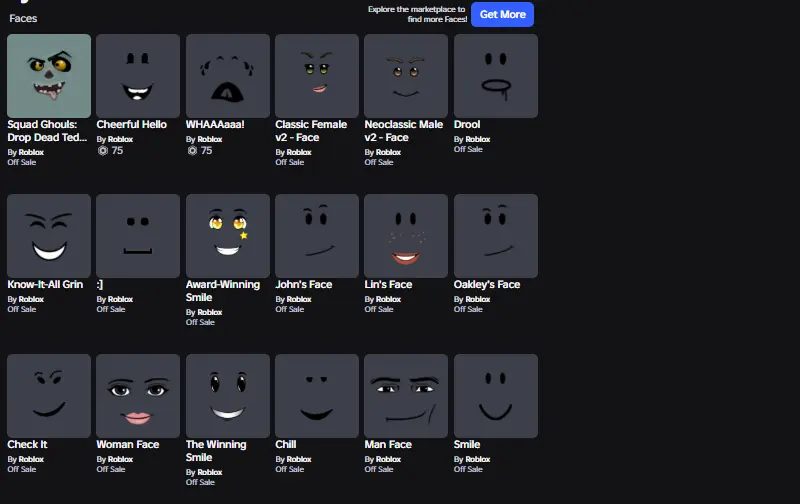Image resolution: width=800 pixels, height=504 pixels.
Task: Click the Roblox creator link under Man Face
Action: tap(388, 459)
